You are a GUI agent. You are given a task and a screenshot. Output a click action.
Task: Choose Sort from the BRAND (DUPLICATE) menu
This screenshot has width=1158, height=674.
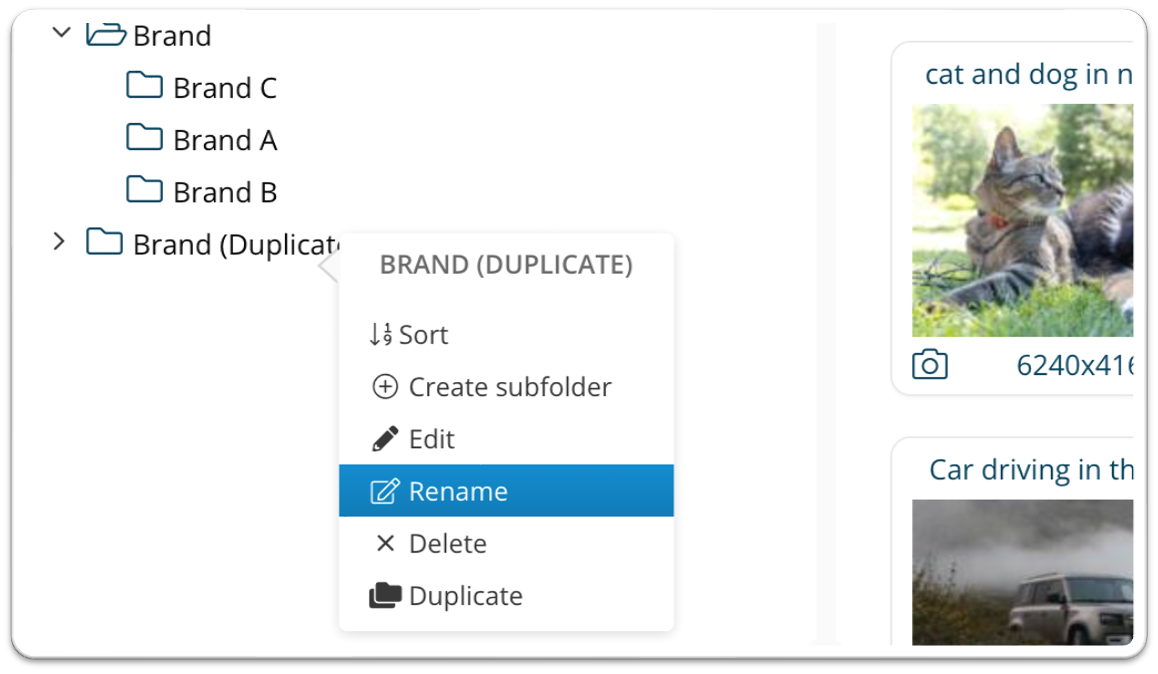coord(423,334)
